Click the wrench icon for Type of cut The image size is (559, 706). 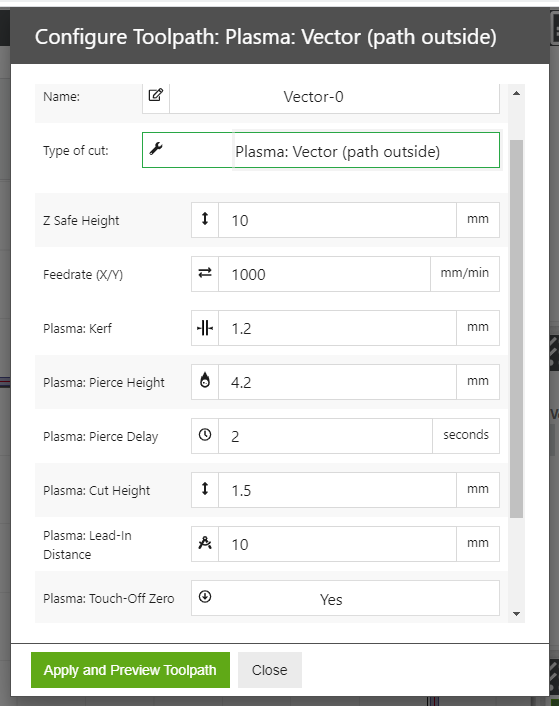(156, 148)
